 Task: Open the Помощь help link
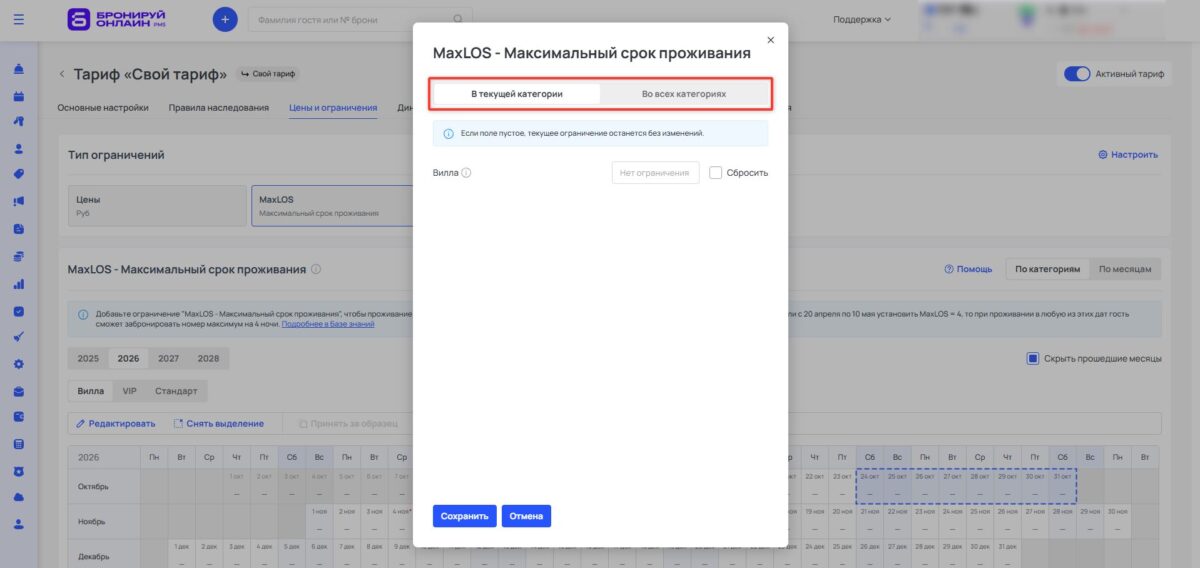point(968,269)
